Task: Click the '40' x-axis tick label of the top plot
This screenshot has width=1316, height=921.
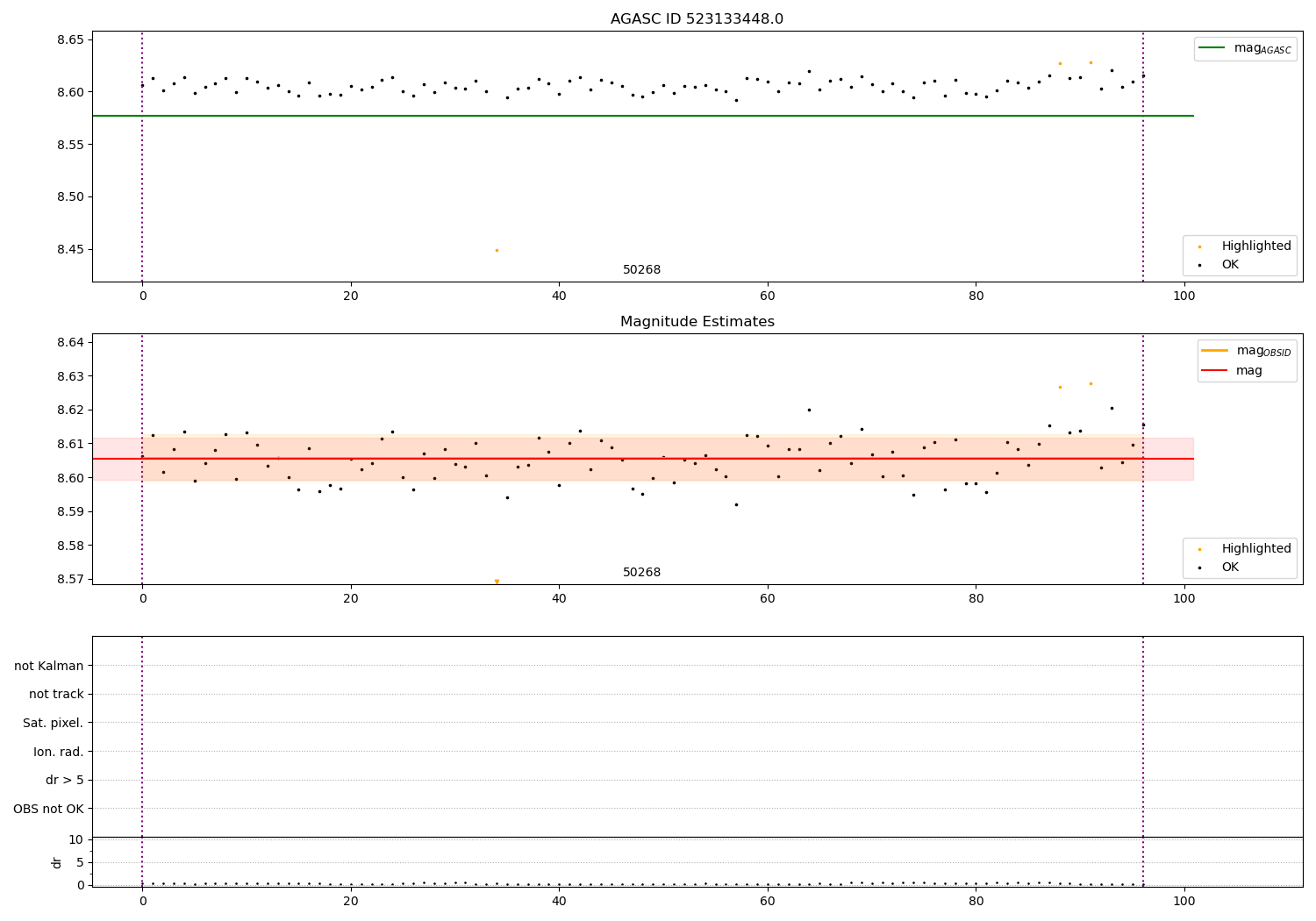Action: (x=559, y=296)
